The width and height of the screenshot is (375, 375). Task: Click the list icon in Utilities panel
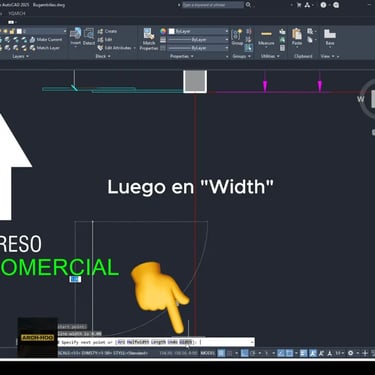click(x=282, y=48)
